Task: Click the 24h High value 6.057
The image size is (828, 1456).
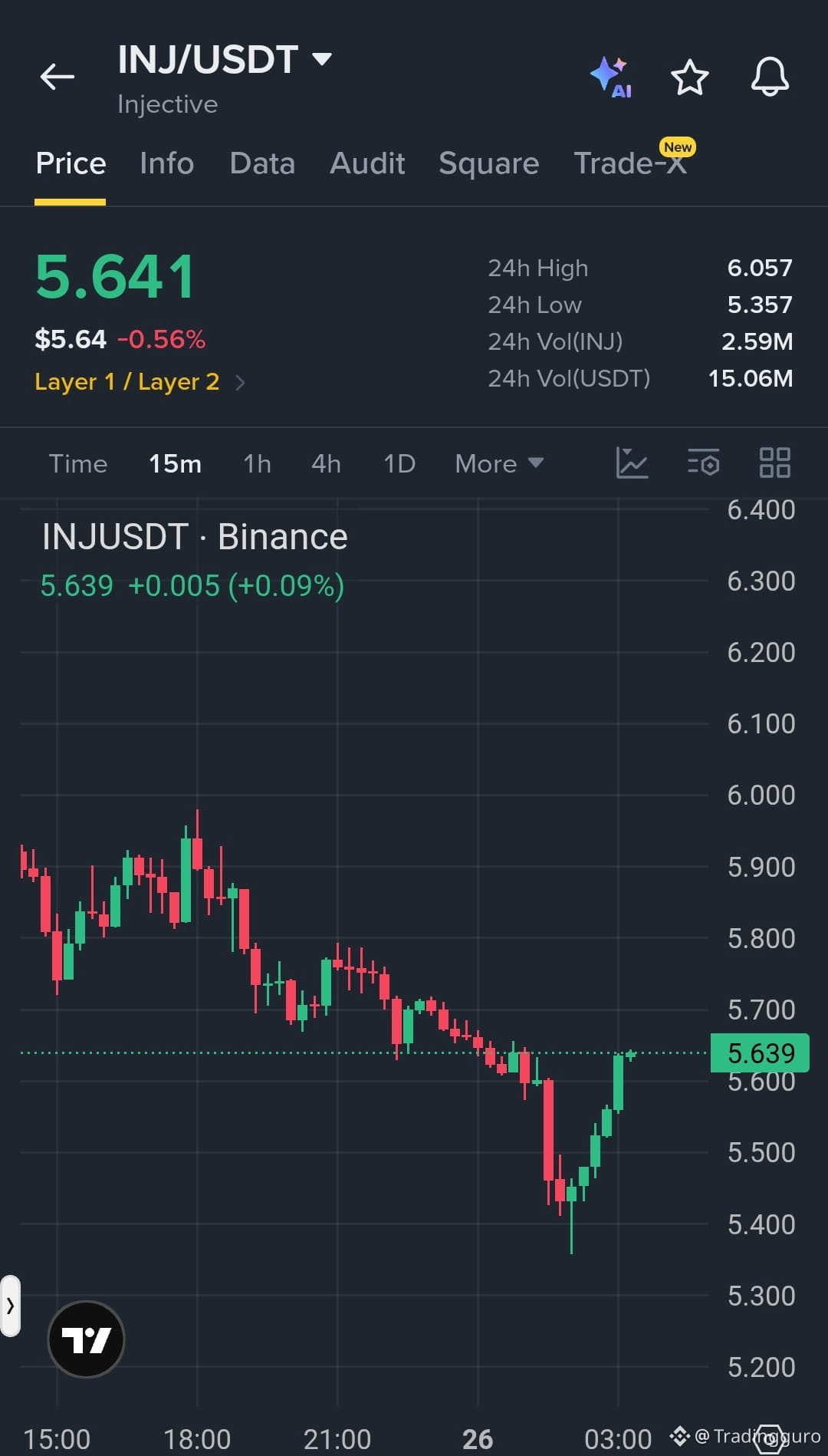Action: coord(760,268)
